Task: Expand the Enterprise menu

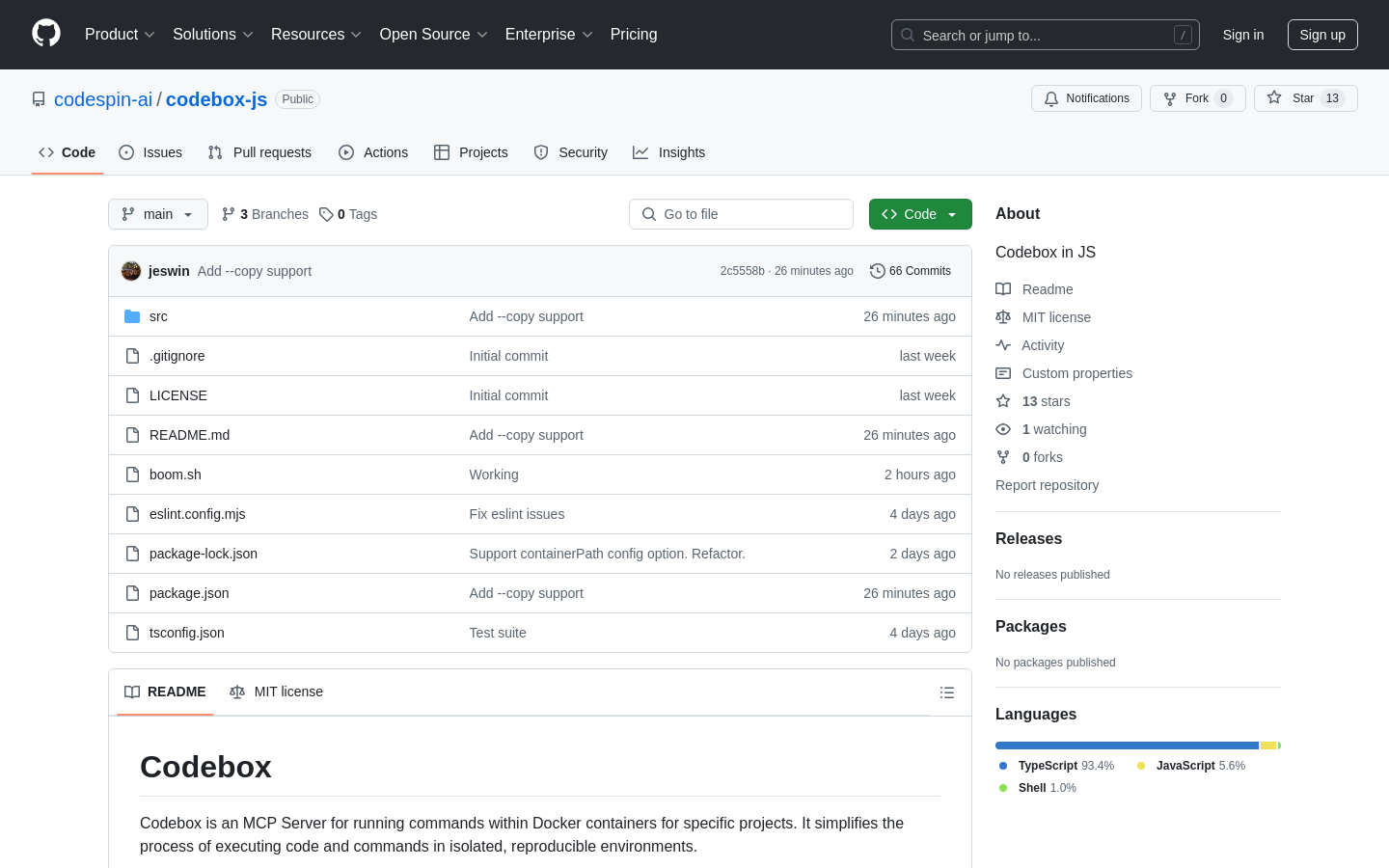Action: pyautogui.click(x=549, y=35)
